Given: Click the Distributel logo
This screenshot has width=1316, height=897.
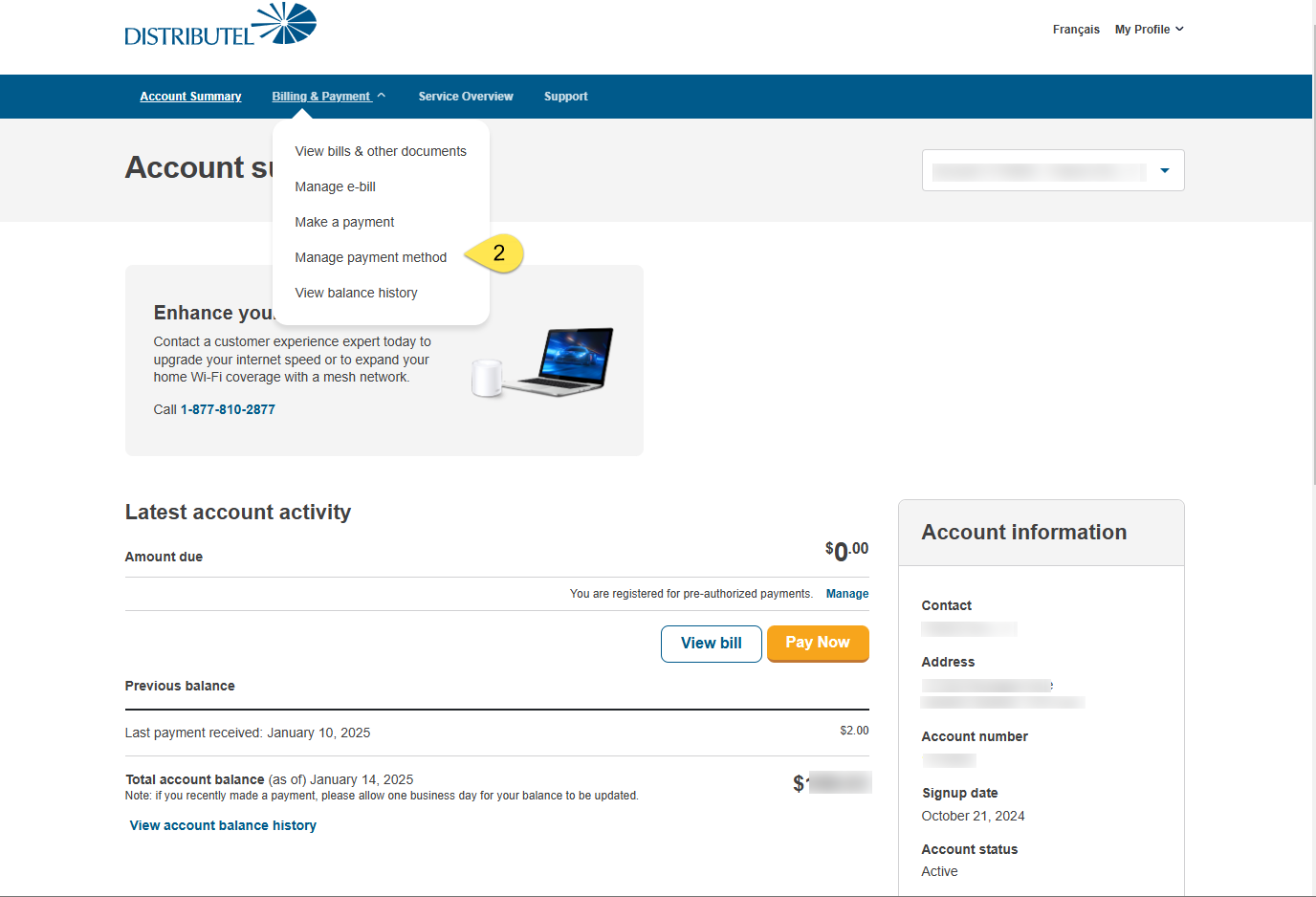Looking at the screenshot, I should pyautogui.click(x=220, y=26).
